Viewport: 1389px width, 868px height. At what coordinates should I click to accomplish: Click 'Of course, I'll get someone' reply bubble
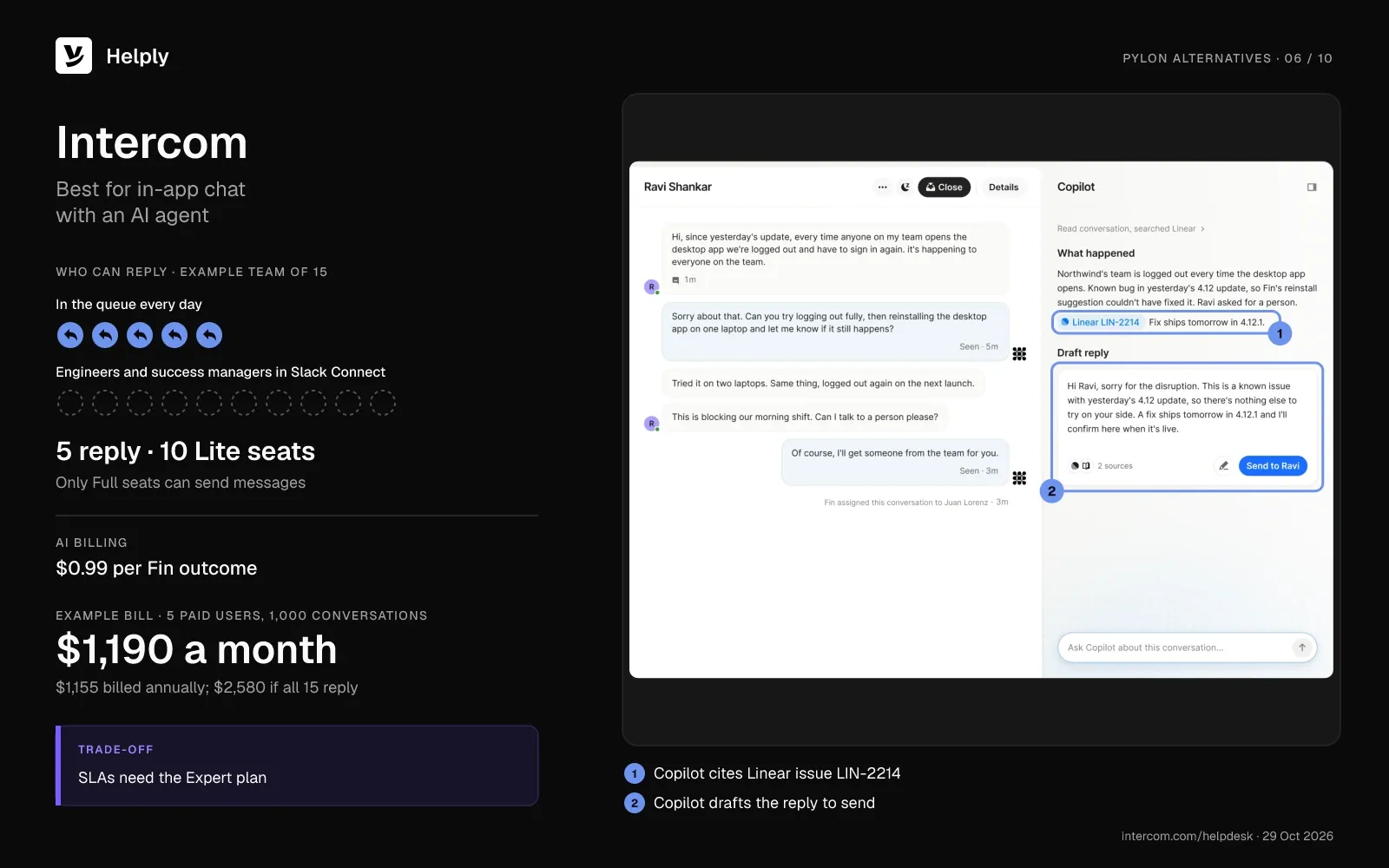click(895, 462)
